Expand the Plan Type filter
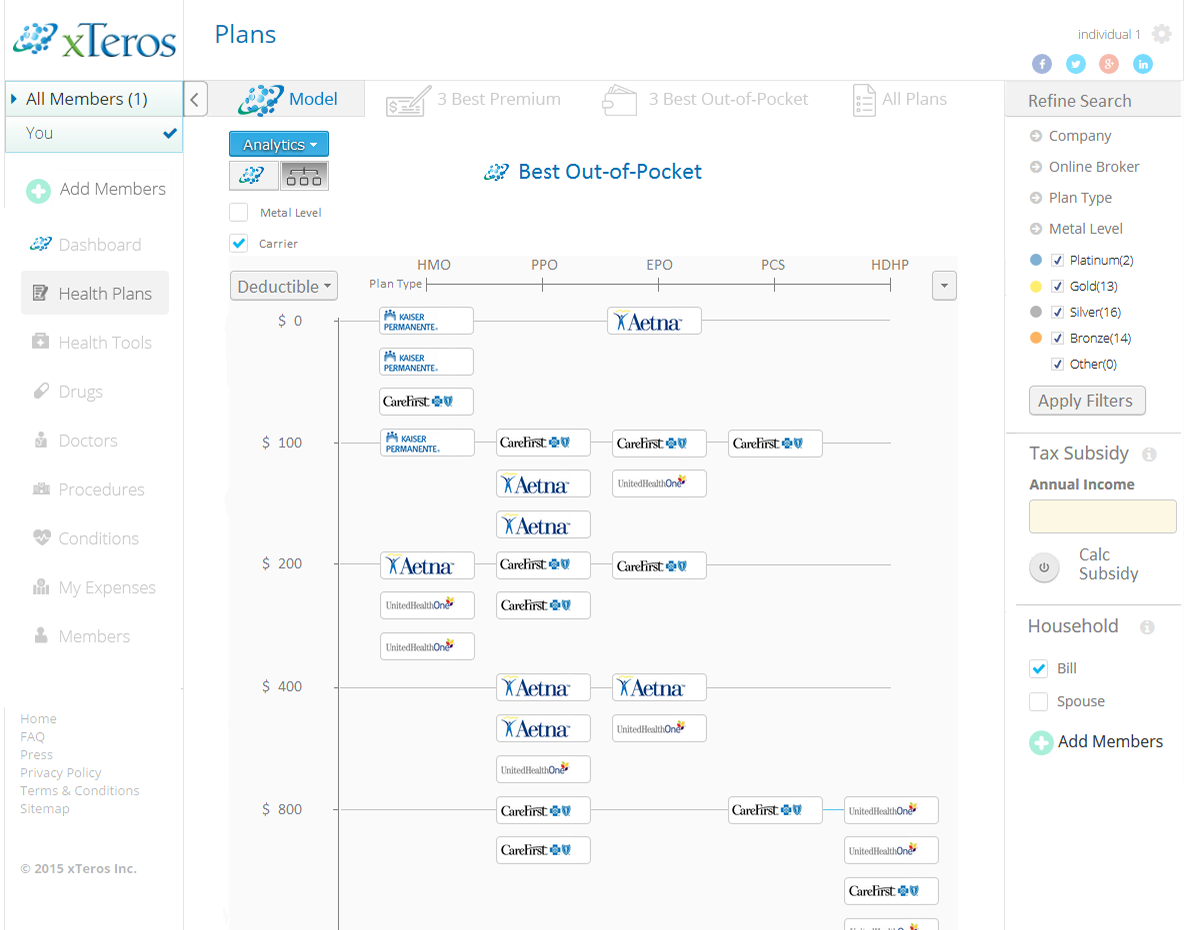This screenshot has height=930, width=1184. (1071, 198)
